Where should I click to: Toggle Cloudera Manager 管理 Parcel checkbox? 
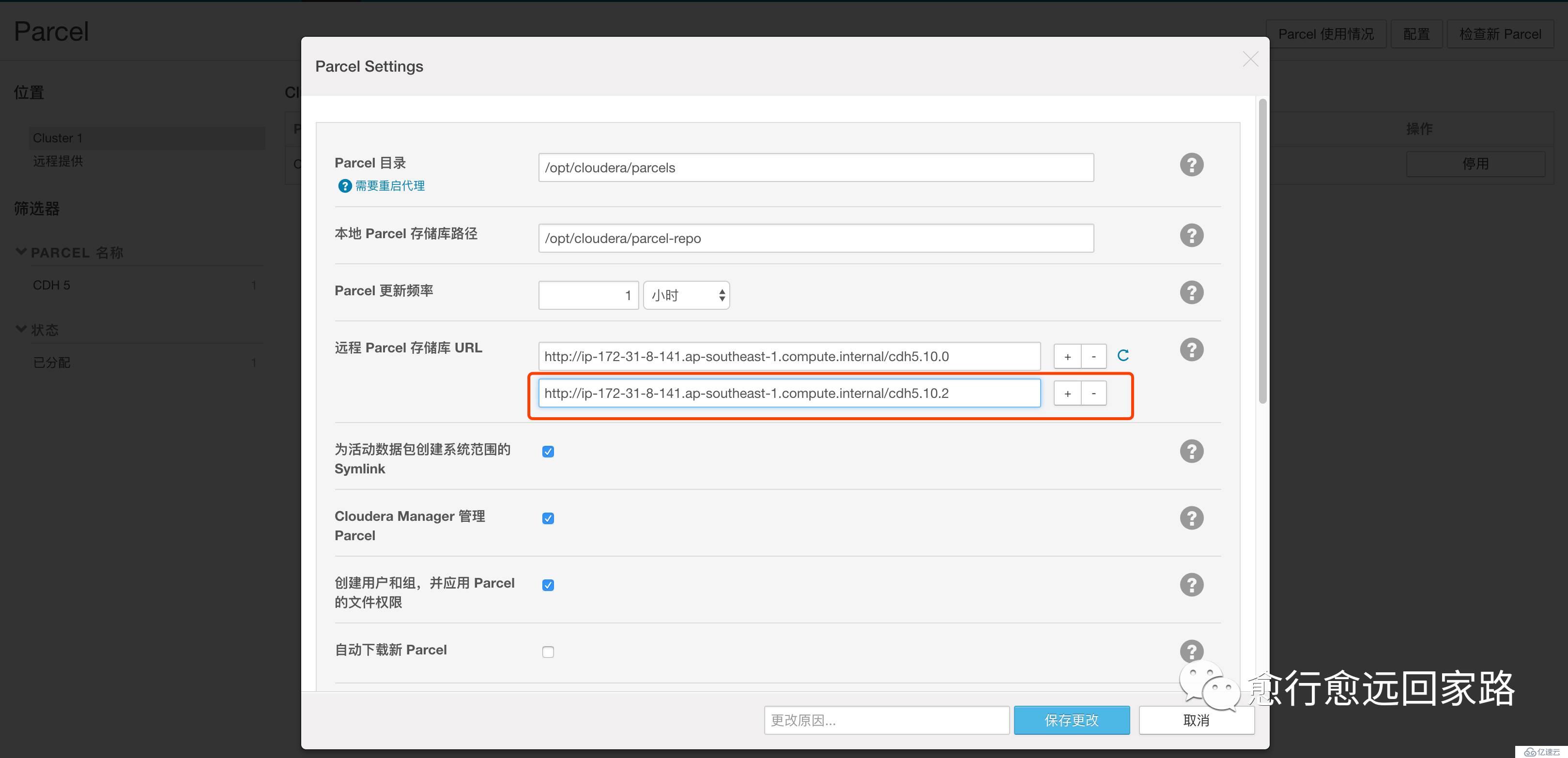pyautogui.click(x=548, y=518)
